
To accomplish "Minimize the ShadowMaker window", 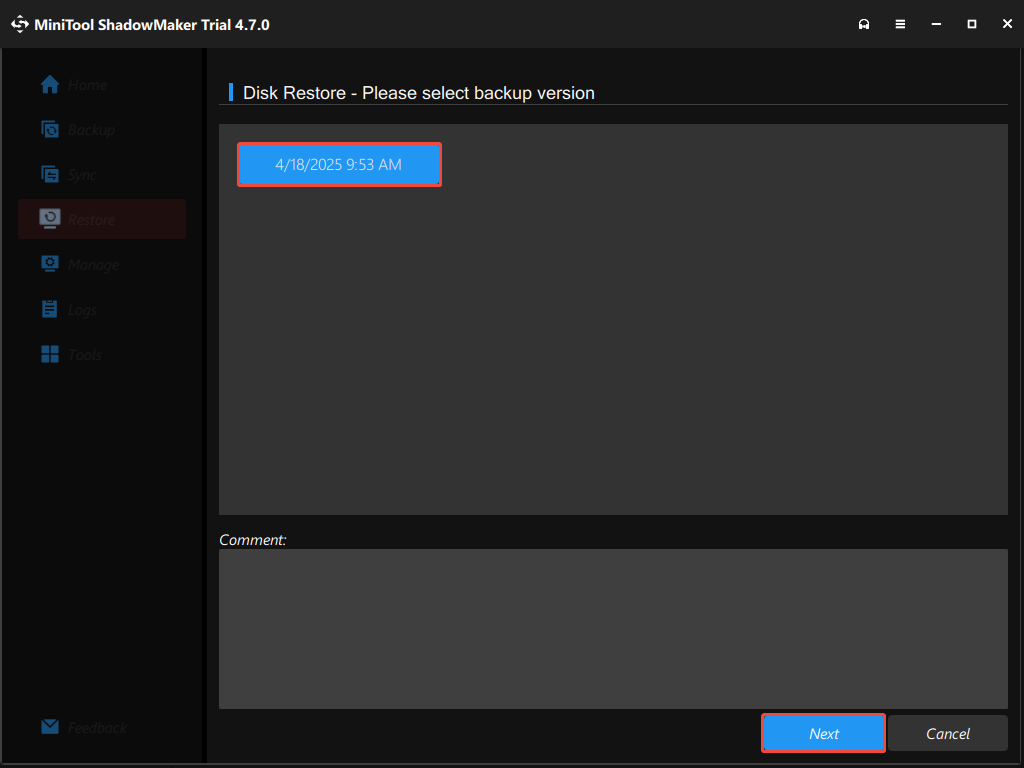I will coord(936,24).
